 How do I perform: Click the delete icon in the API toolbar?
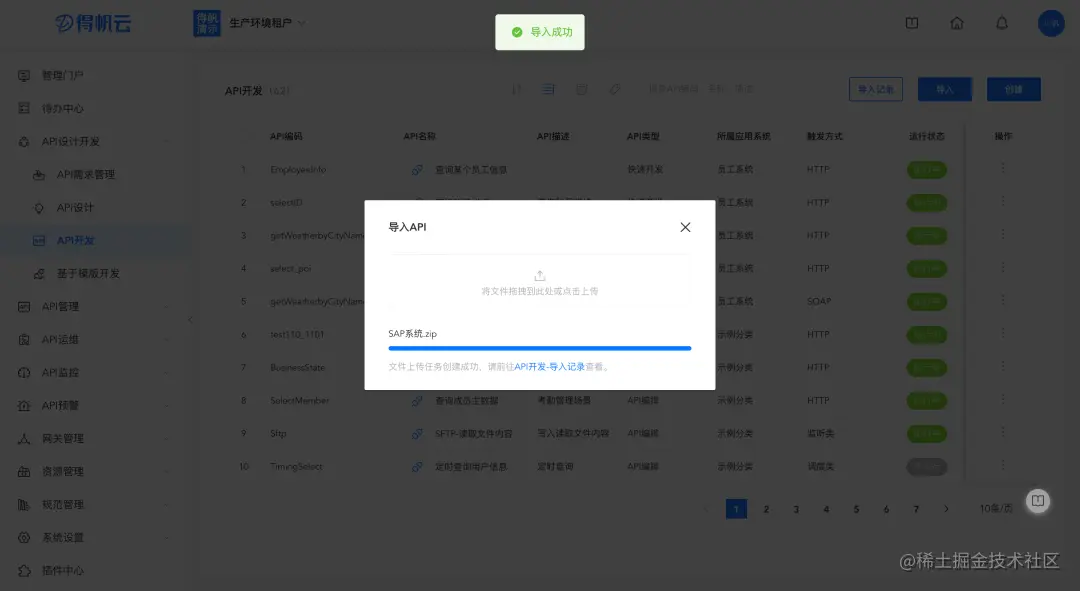click(x=581, y=89)
